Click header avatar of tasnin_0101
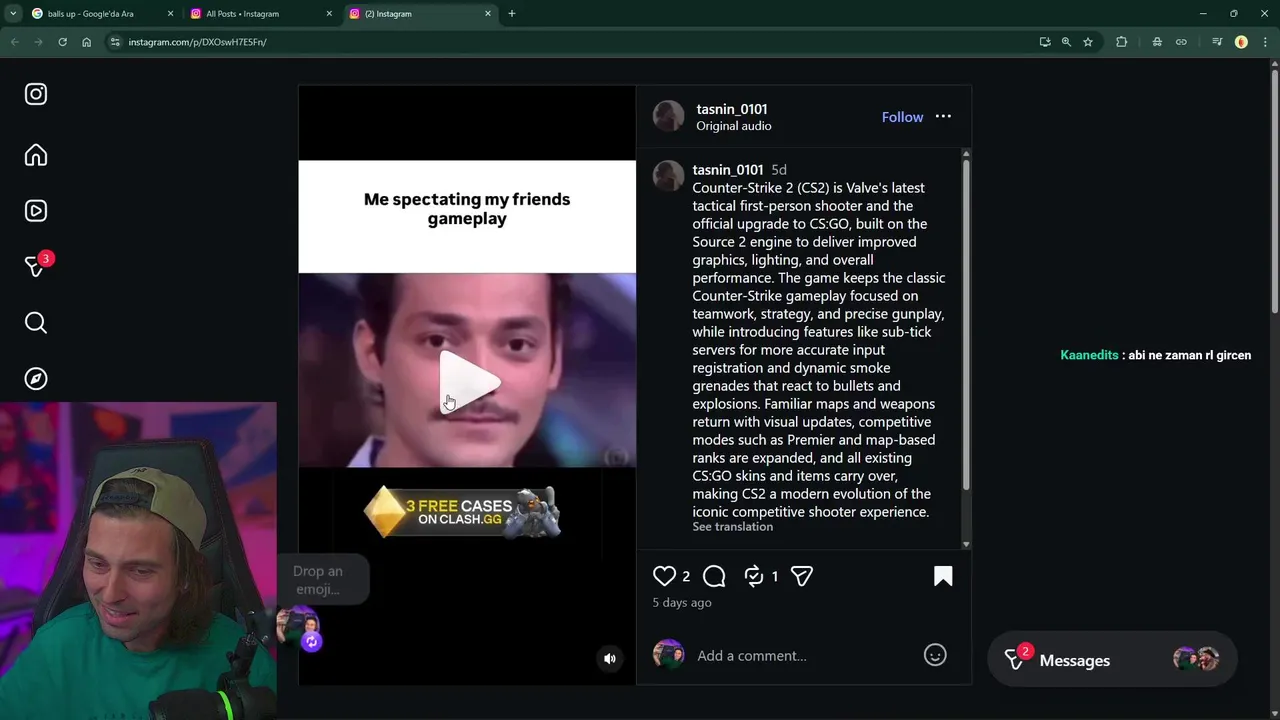This screenshot has width=1280, height=720. coord(669,116)
